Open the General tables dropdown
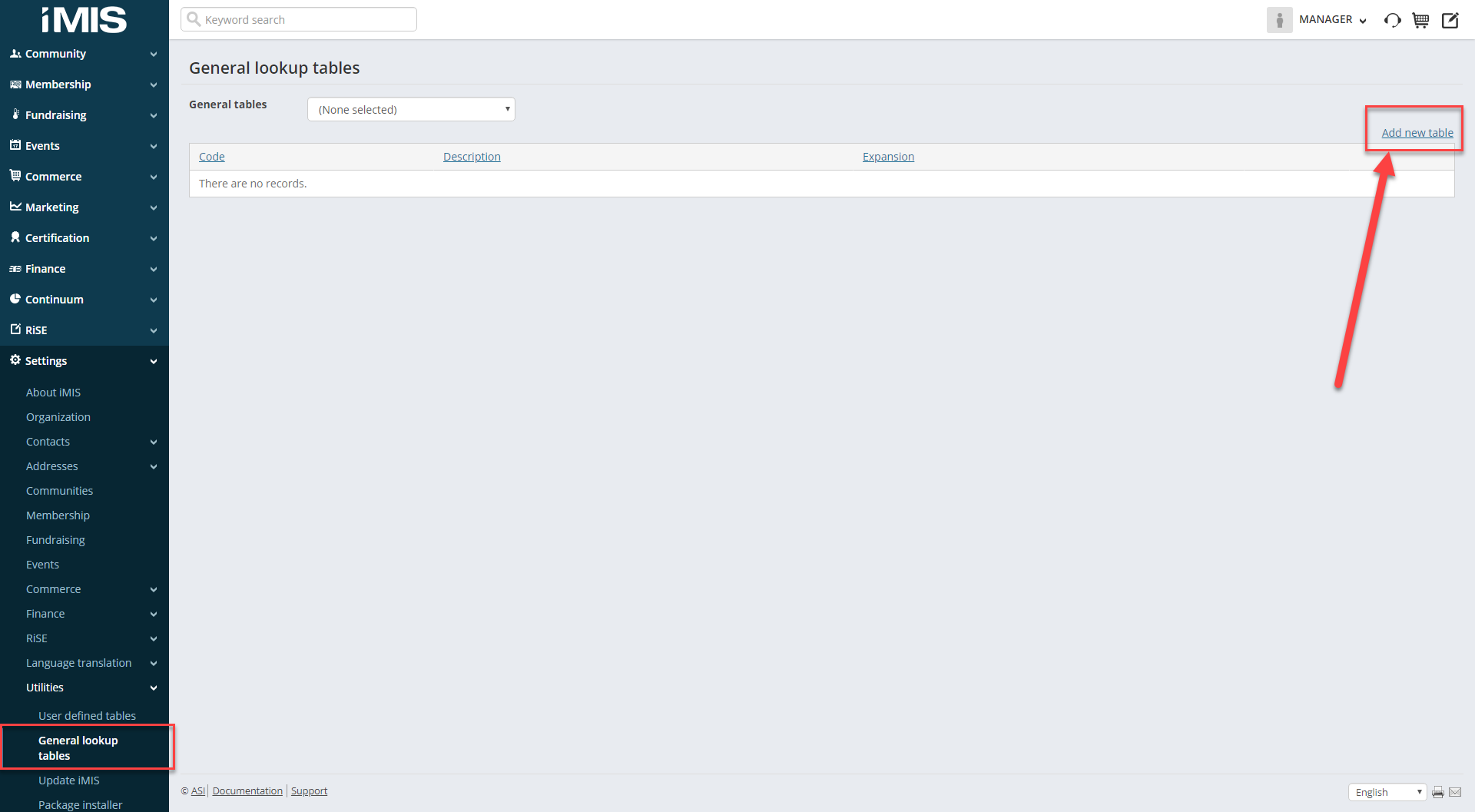1475x812 pixels. pyautogui.click(x=411, y=109)
